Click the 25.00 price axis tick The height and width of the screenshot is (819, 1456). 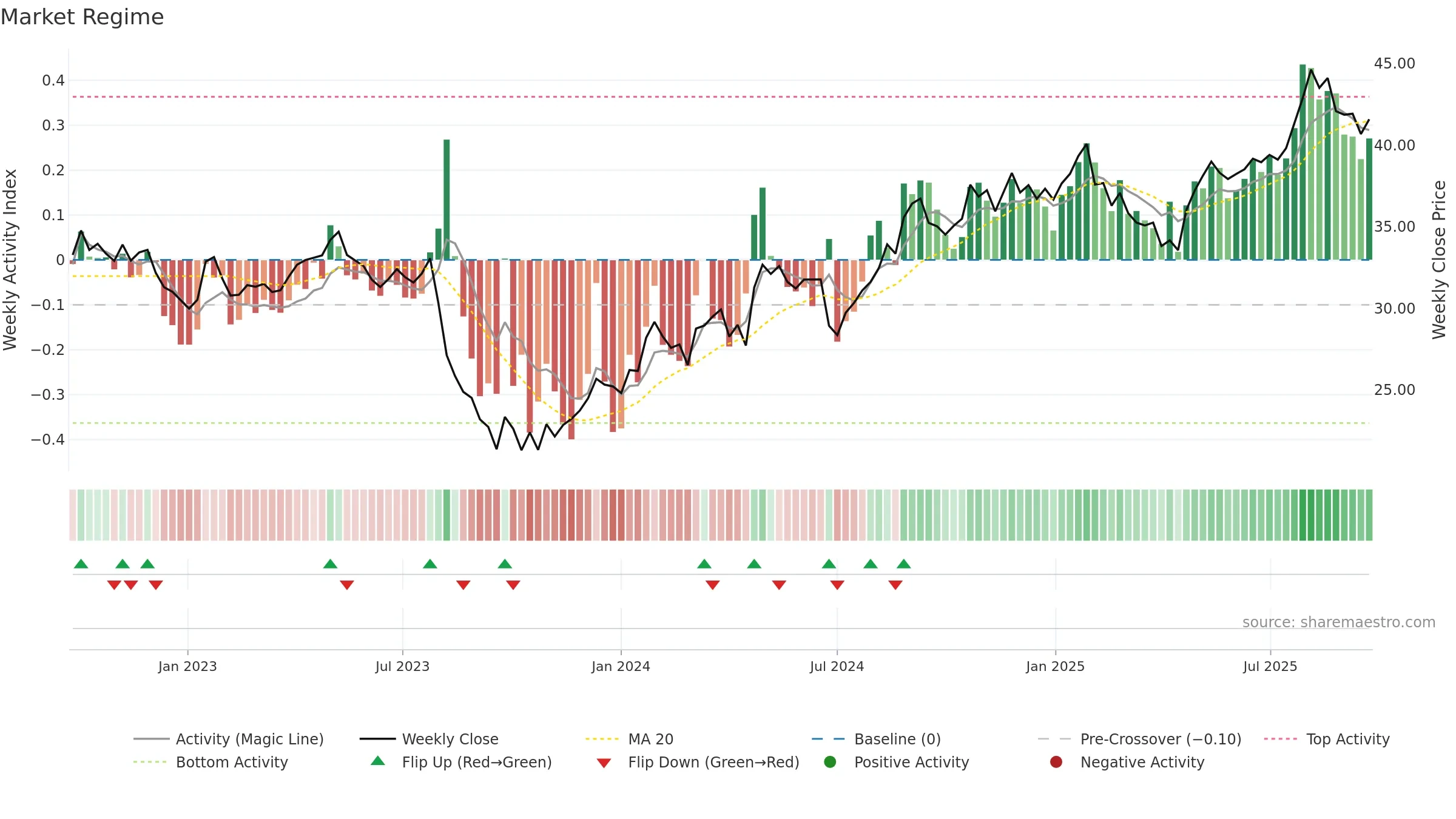(x=1395, y=389)
